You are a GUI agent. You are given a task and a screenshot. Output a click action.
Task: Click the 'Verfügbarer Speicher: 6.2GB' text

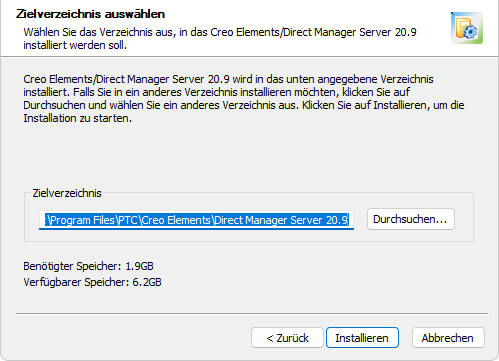pyautogui.click(x=92, y=282)
